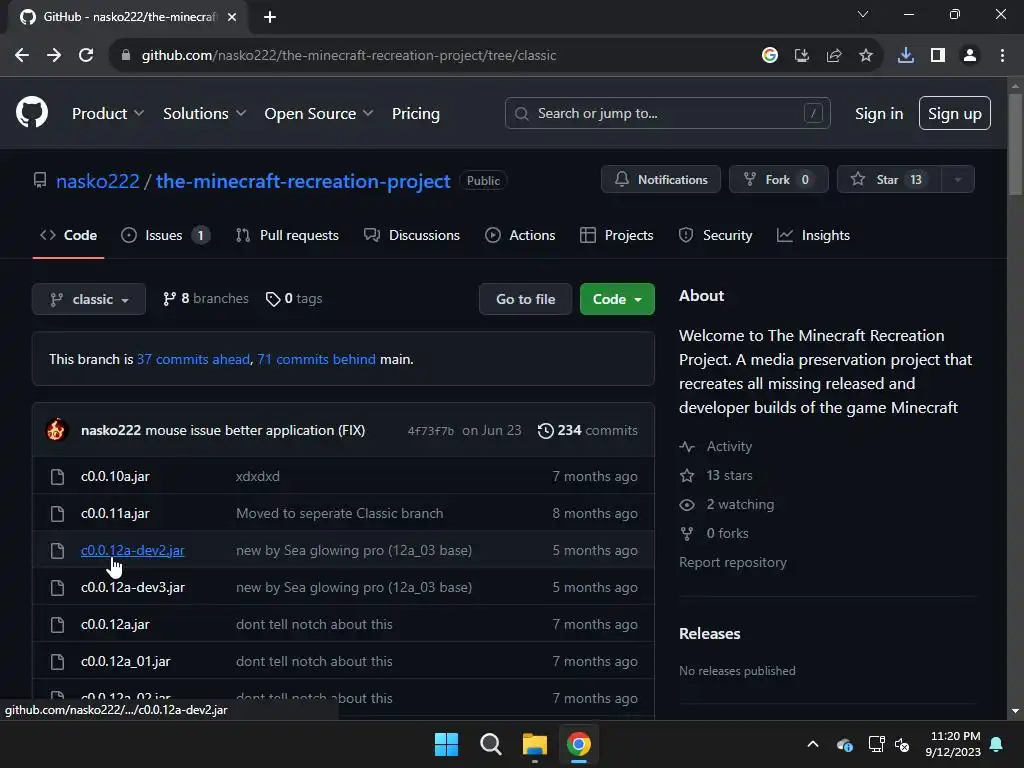Viewport: 1024px width, 768px height.
Task: View site info via the padlock icon
Action: click(126, 56)
